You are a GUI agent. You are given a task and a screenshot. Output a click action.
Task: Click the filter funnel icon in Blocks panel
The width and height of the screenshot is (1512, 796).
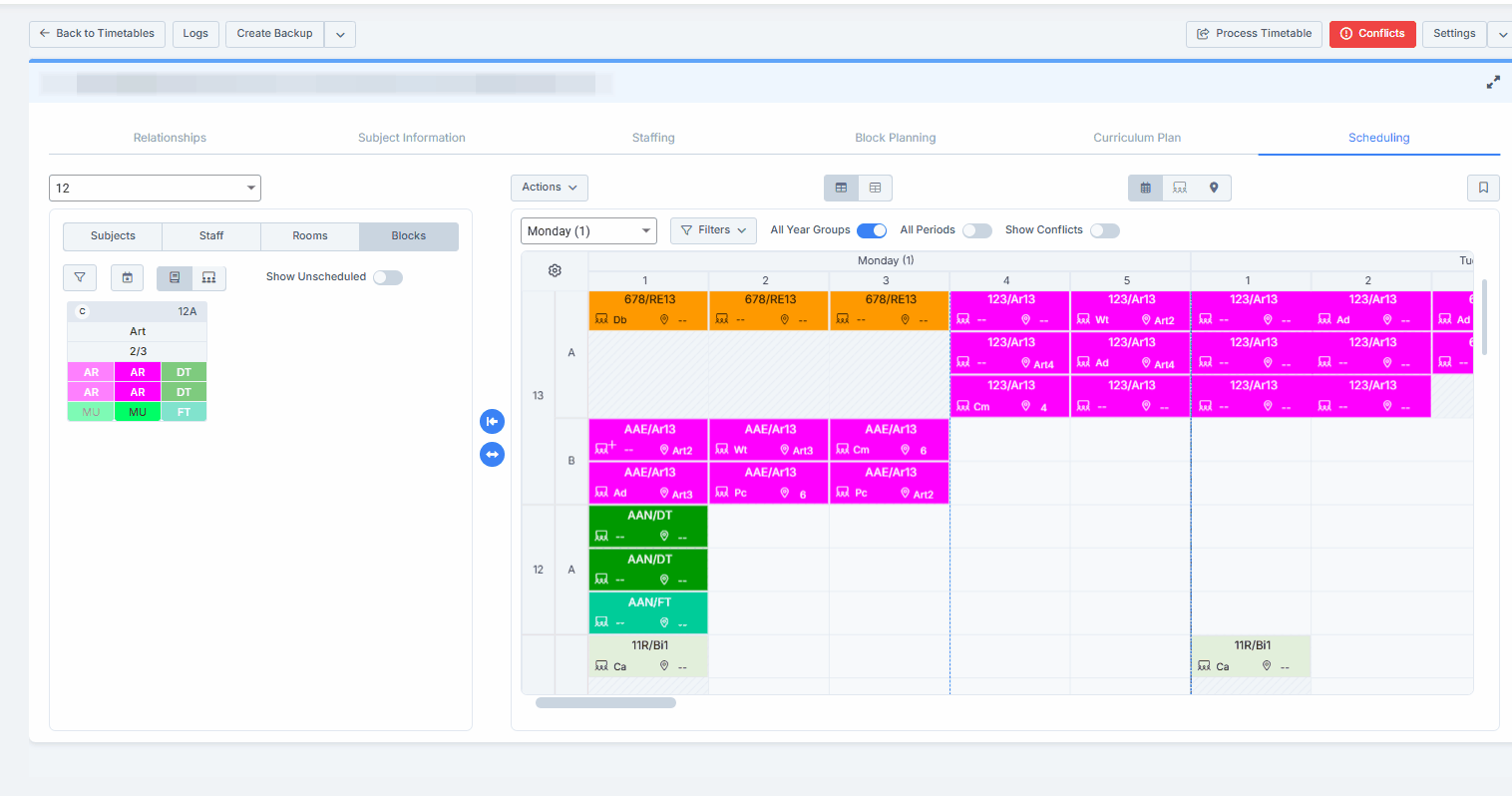tap(80, 277)
